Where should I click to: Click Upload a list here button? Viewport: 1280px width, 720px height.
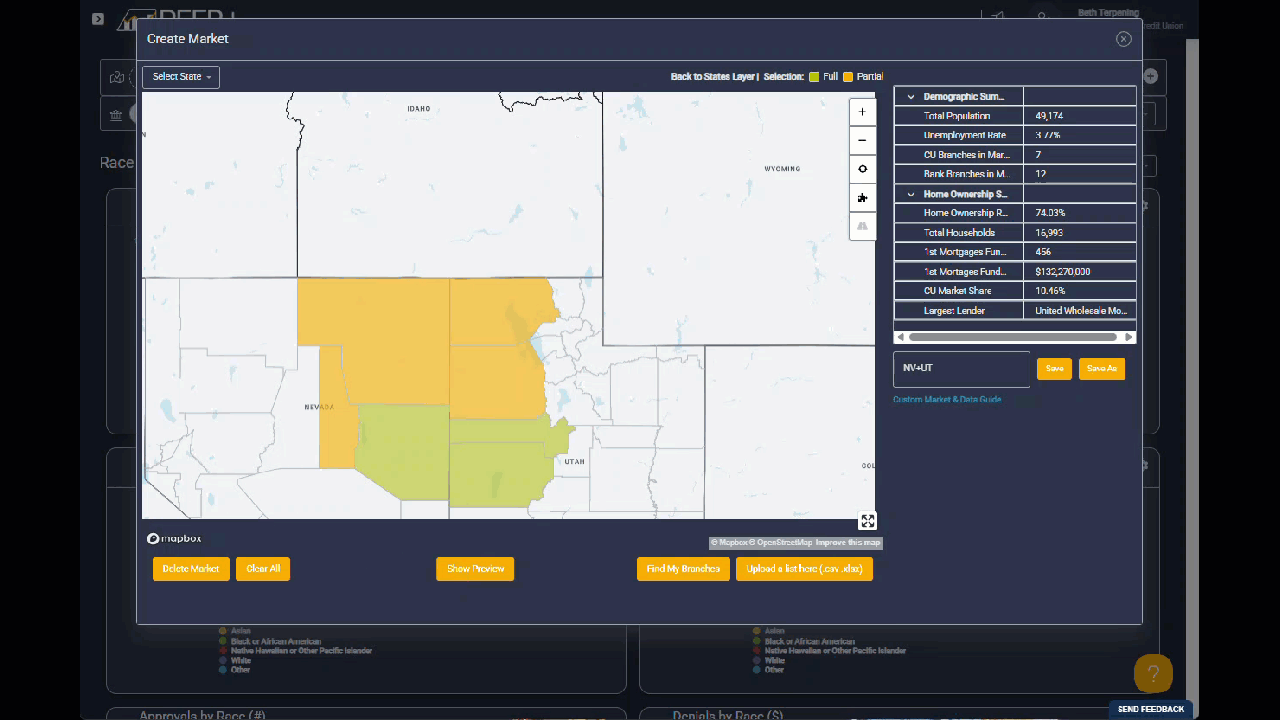click(804, 569)
